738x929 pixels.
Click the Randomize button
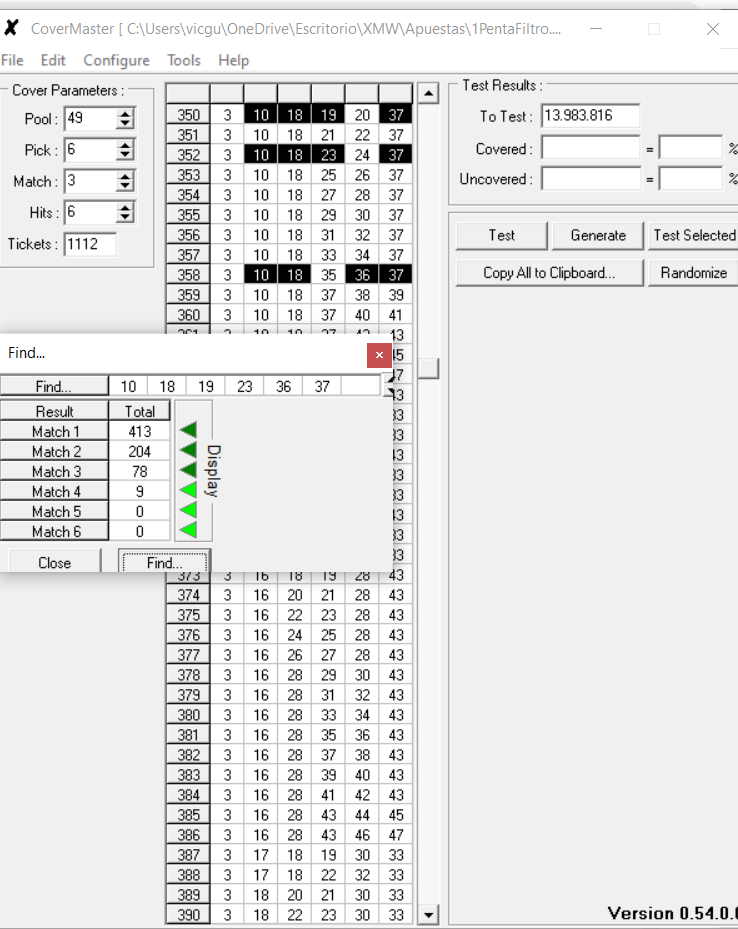click(694, 273)
